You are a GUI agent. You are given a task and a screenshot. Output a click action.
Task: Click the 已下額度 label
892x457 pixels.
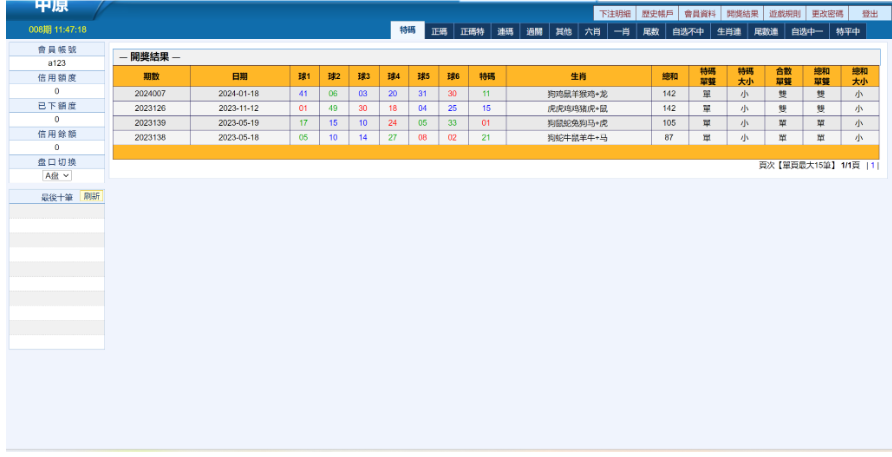[57, 105]
